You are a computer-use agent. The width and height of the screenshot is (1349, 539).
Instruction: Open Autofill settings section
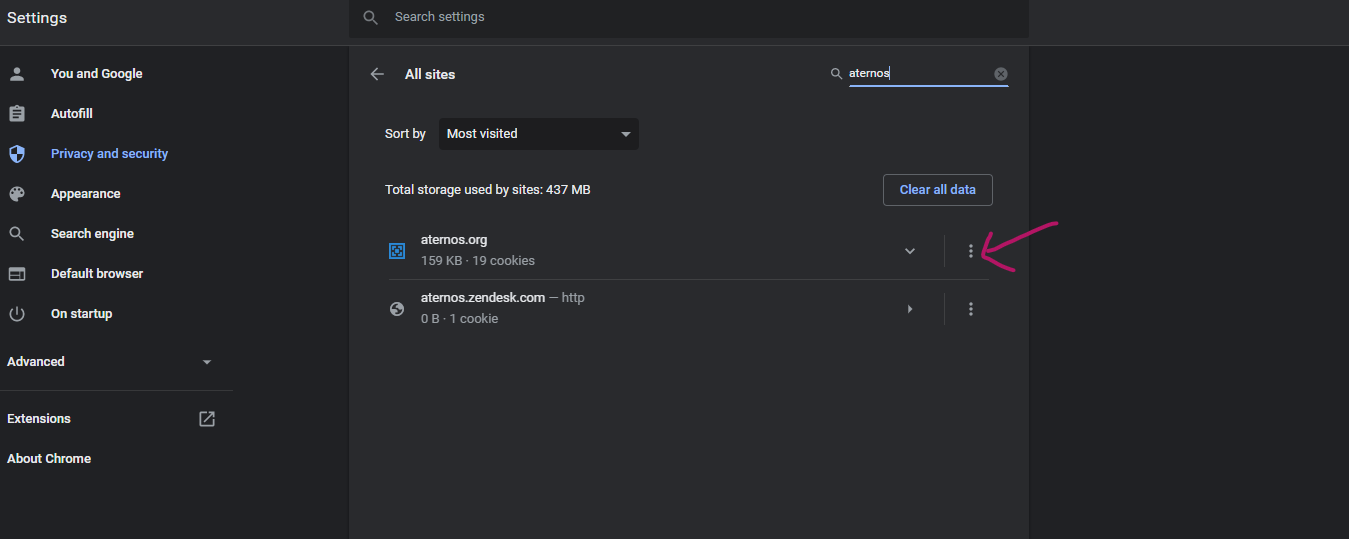[72, 114]
